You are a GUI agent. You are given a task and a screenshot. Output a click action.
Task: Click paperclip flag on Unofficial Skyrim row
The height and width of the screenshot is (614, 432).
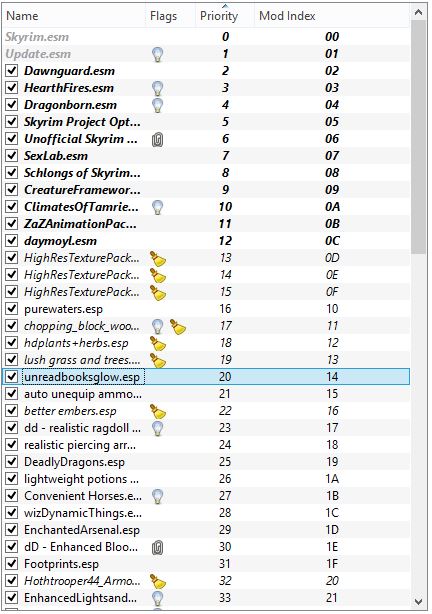point(157,139)
